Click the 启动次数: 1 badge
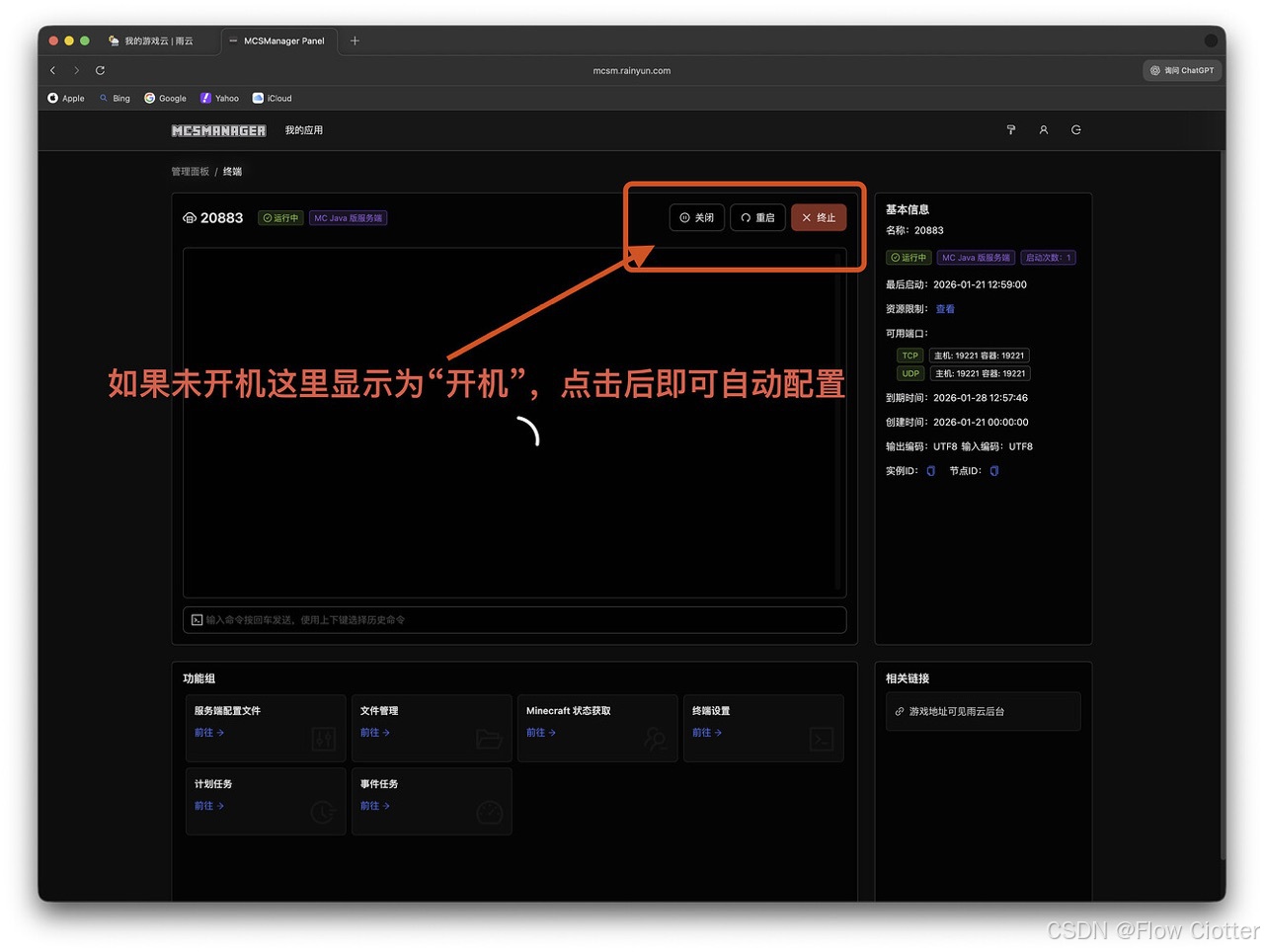 point(1048,258)
